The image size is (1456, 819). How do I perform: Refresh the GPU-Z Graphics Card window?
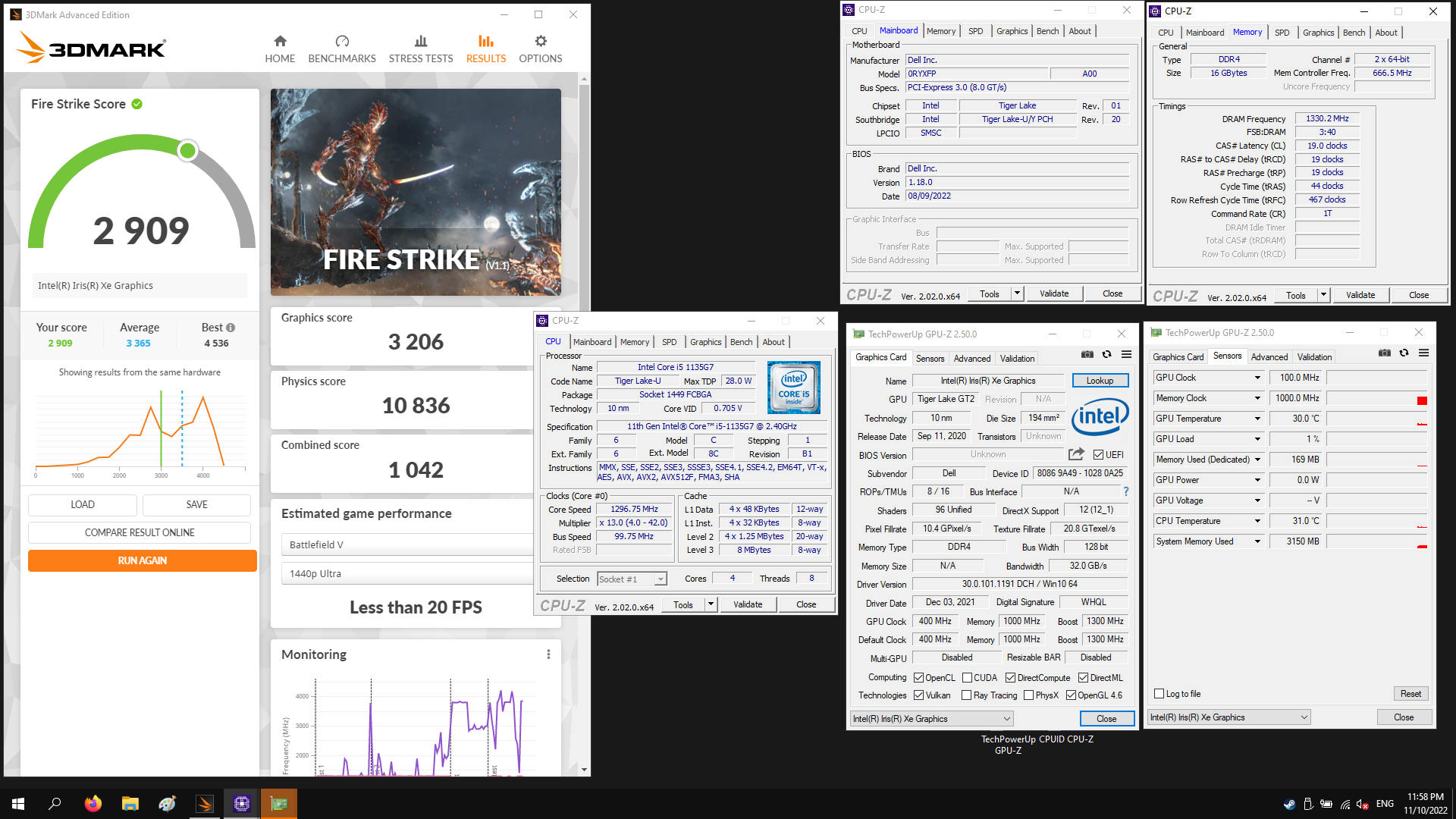point(1106,354)
